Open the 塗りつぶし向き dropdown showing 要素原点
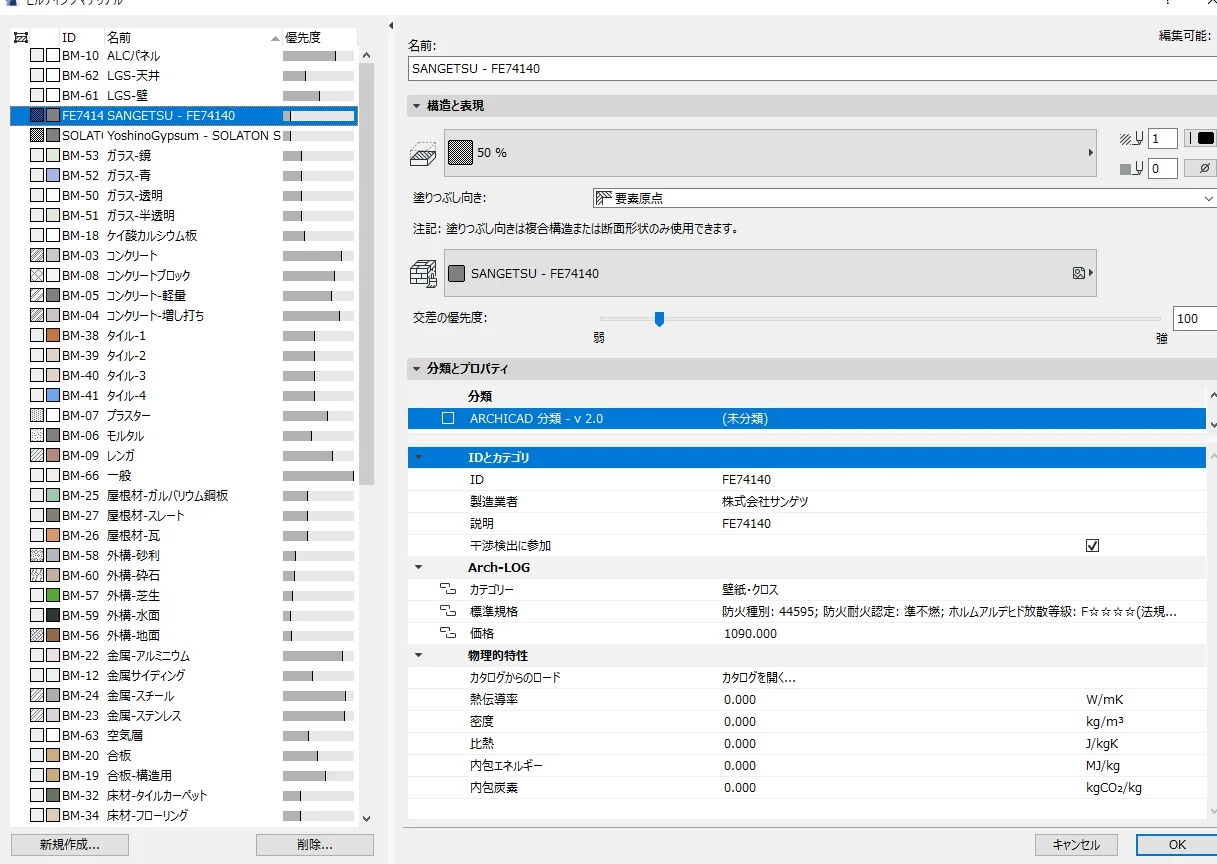The width and height of the screenshot is (1217, 864). (x=904, y=199)
